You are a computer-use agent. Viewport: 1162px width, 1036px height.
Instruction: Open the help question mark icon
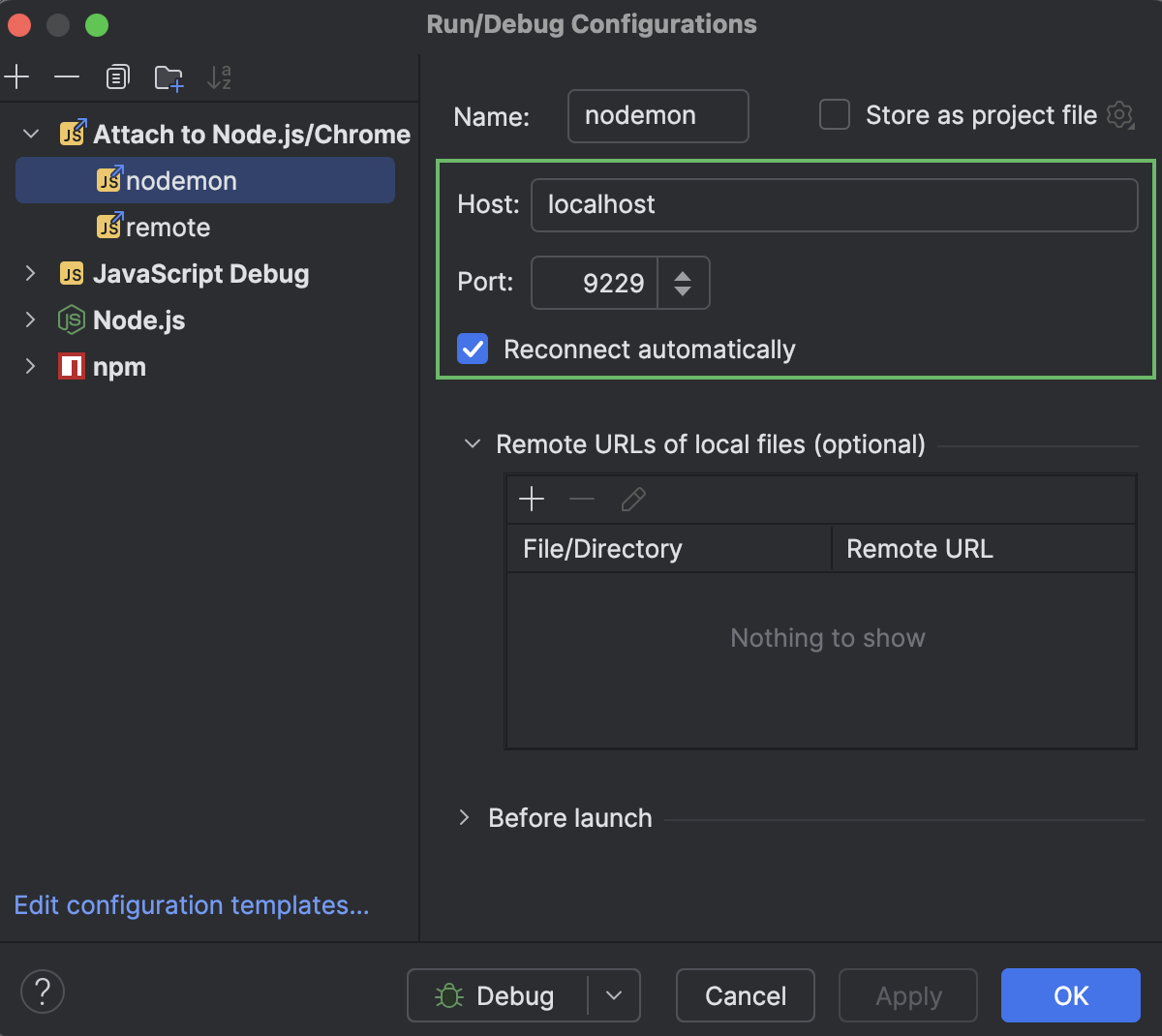click(x=42, y=991)
